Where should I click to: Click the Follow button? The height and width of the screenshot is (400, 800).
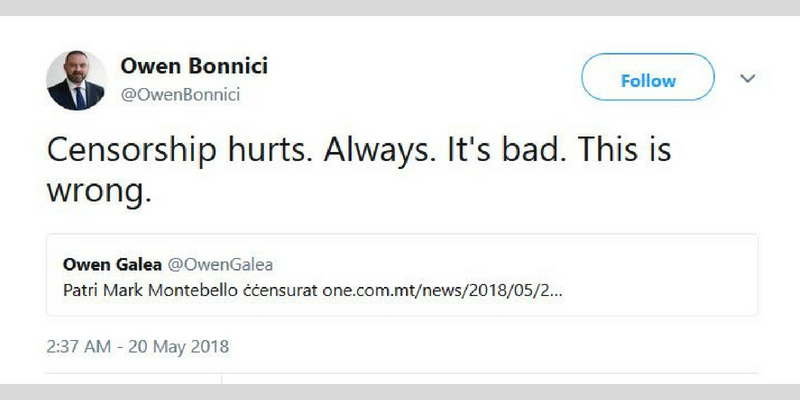point(648,81)
